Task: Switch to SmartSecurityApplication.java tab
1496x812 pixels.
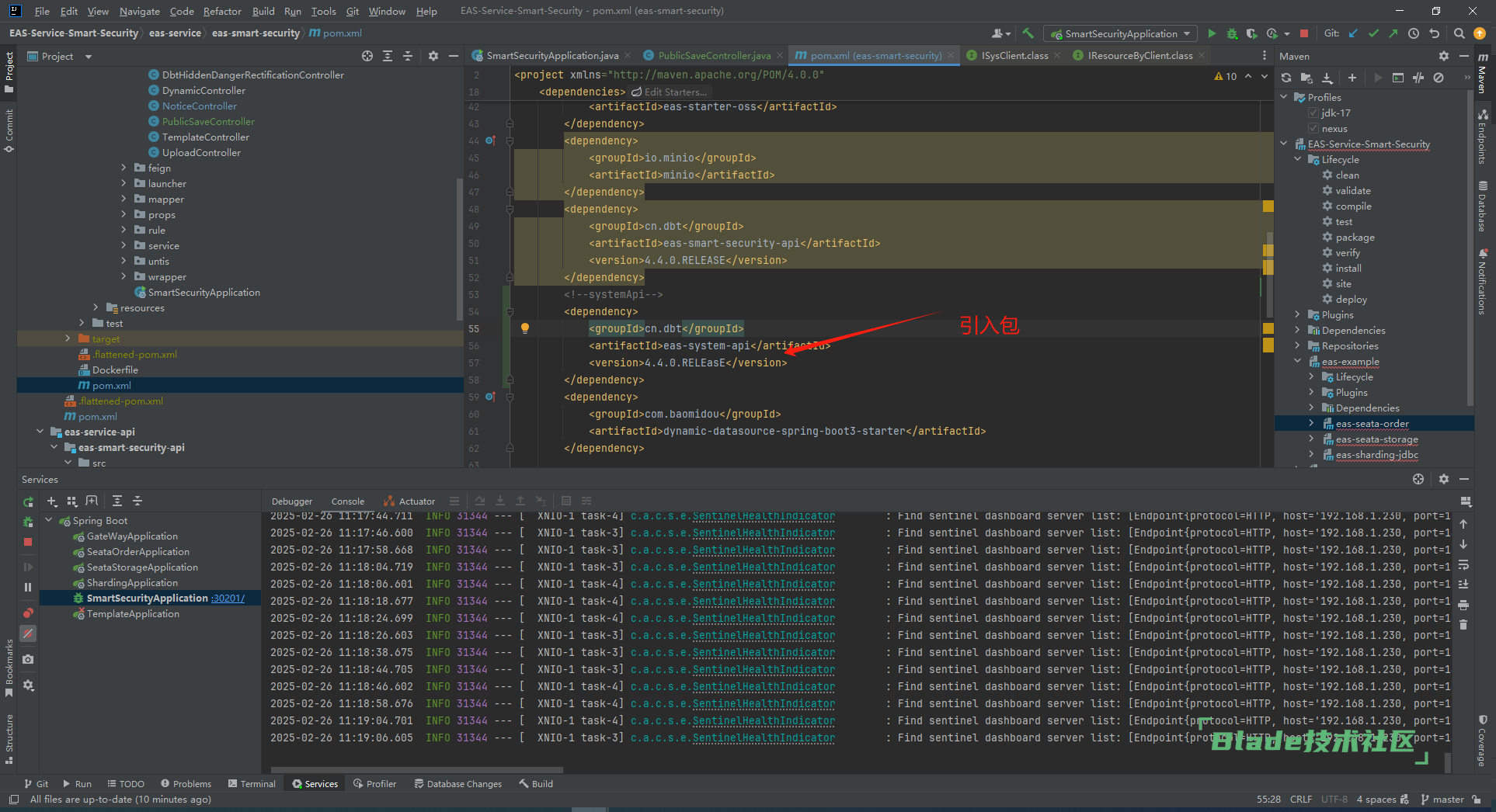Action: click(552, 56)
